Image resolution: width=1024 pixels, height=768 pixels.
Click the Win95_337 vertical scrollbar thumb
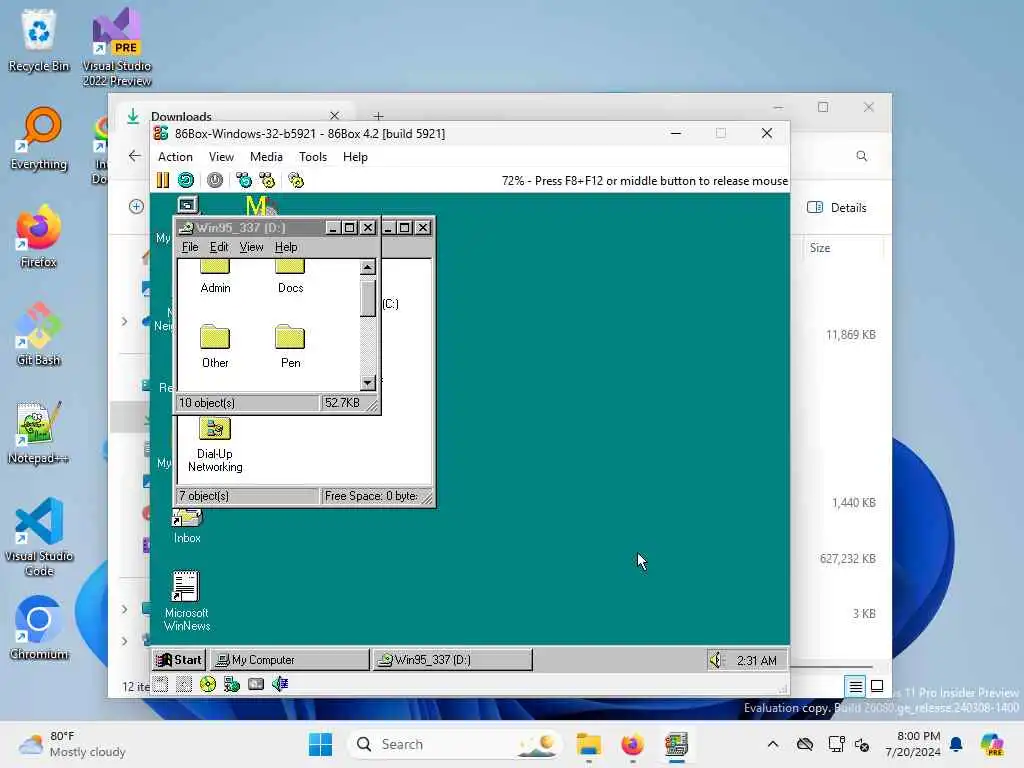coord(368,298)
